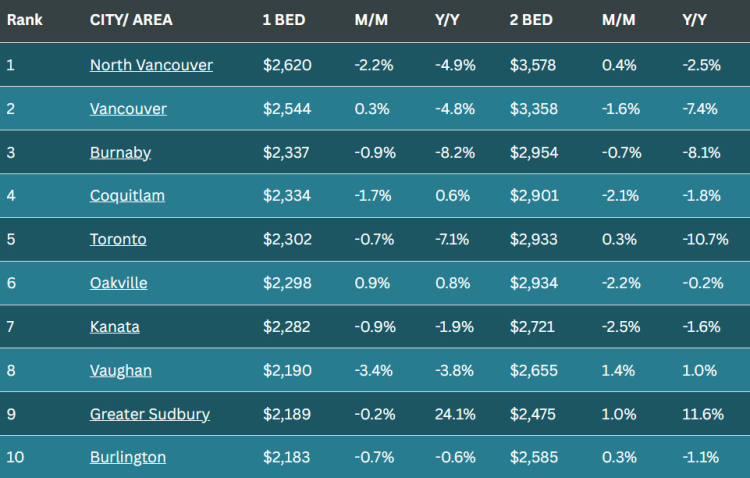The image size is (750, 478).
Task: Open the Greater Sudbury link
Action: click(150, 414)
